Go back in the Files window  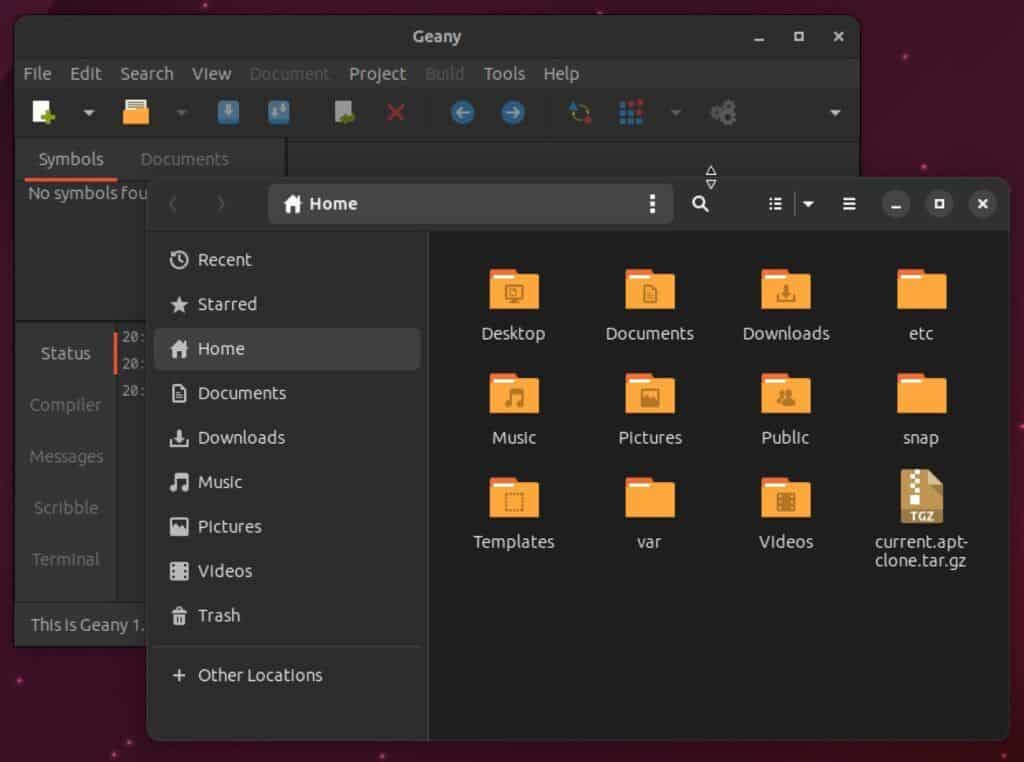pyautogui.click(x=173, y=204)
